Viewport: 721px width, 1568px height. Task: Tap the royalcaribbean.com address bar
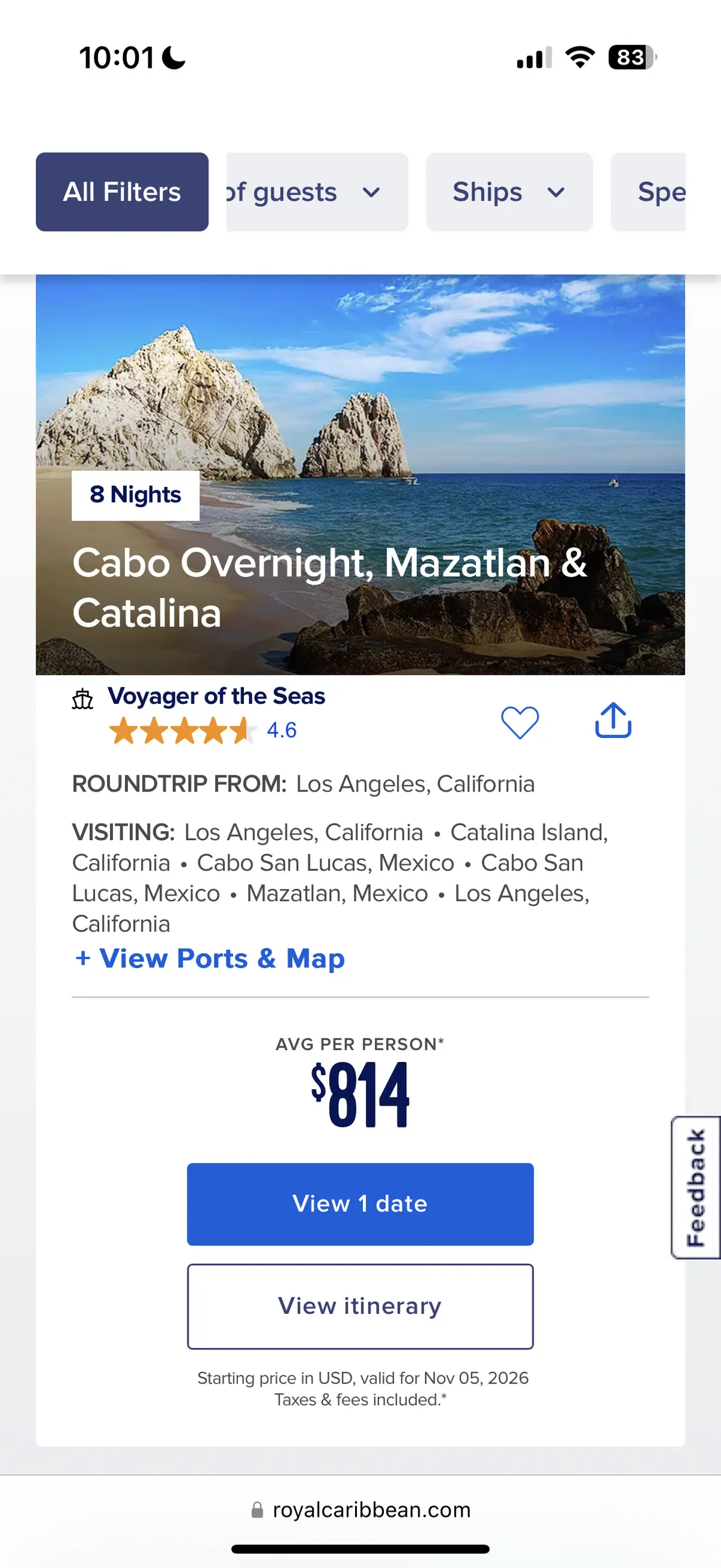(371, 1510)
